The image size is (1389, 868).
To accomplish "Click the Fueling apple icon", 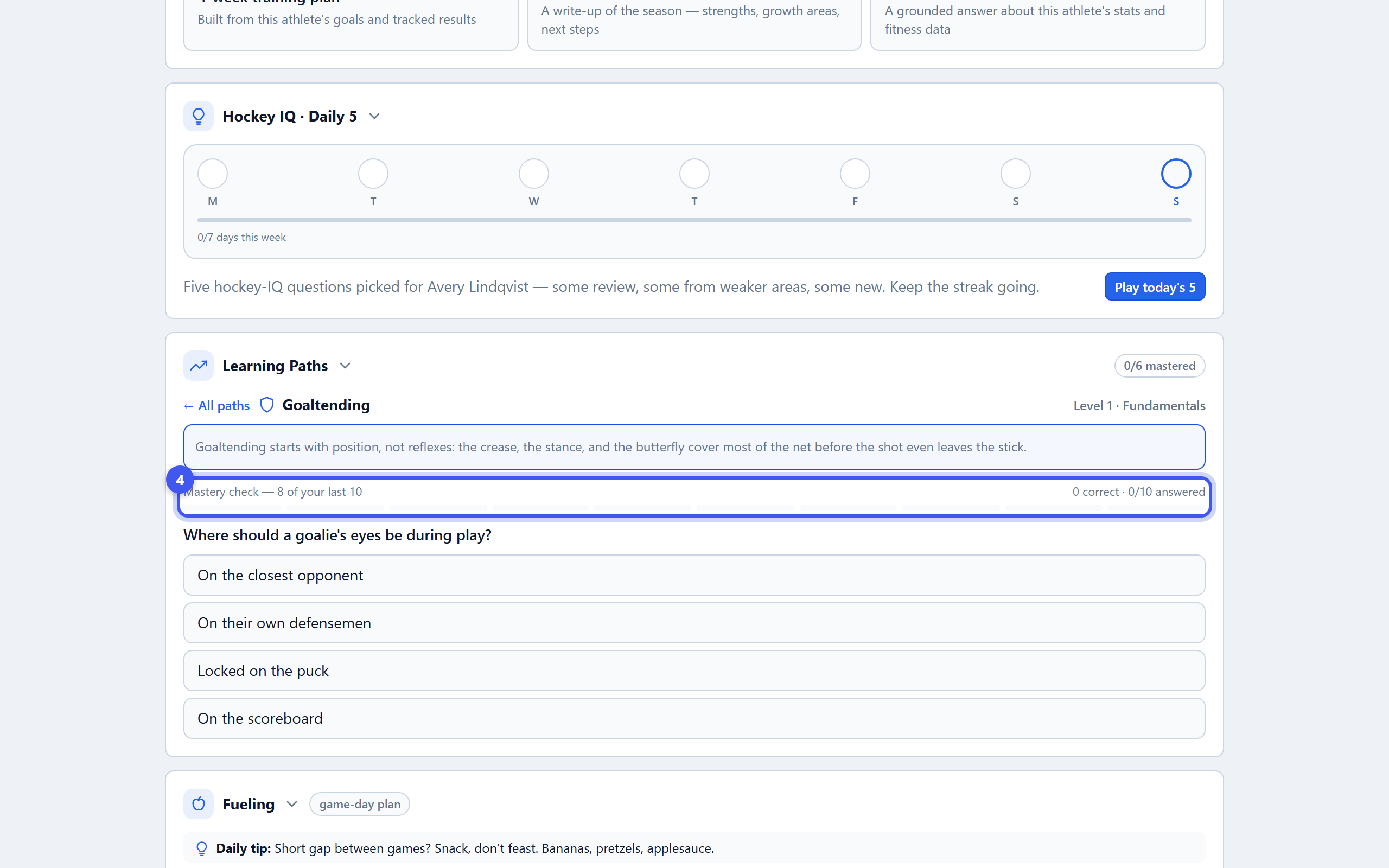I will (199, 803).
